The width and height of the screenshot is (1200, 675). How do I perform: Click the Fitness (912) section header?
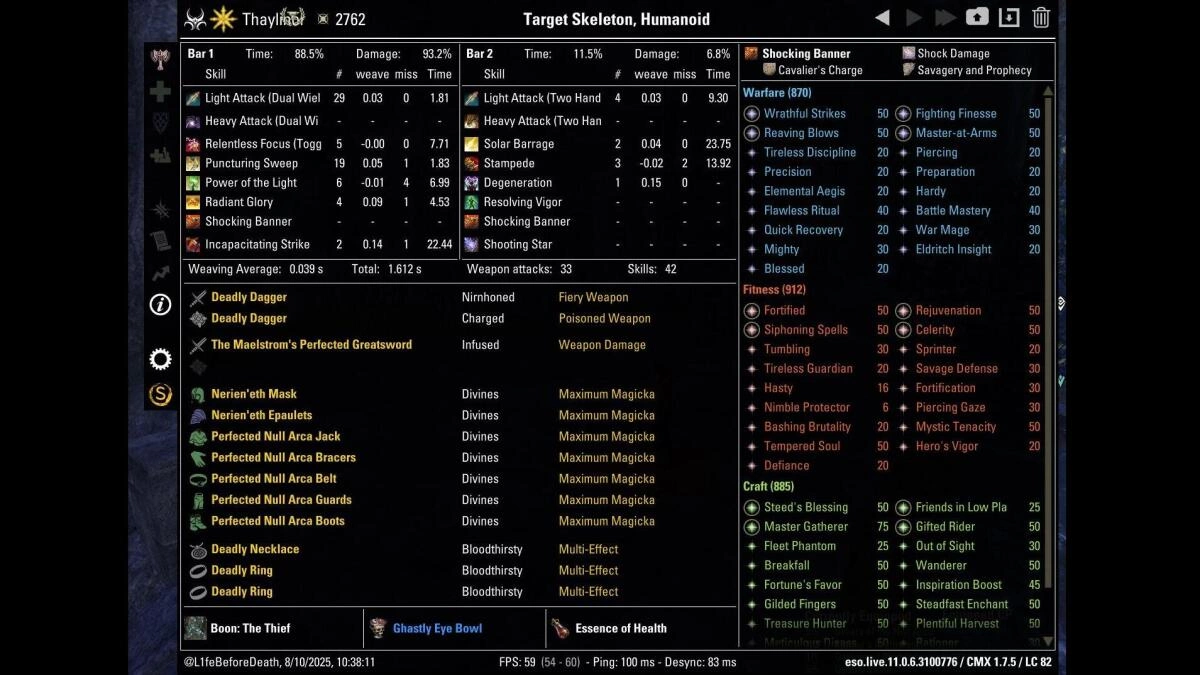coord(774,290)
